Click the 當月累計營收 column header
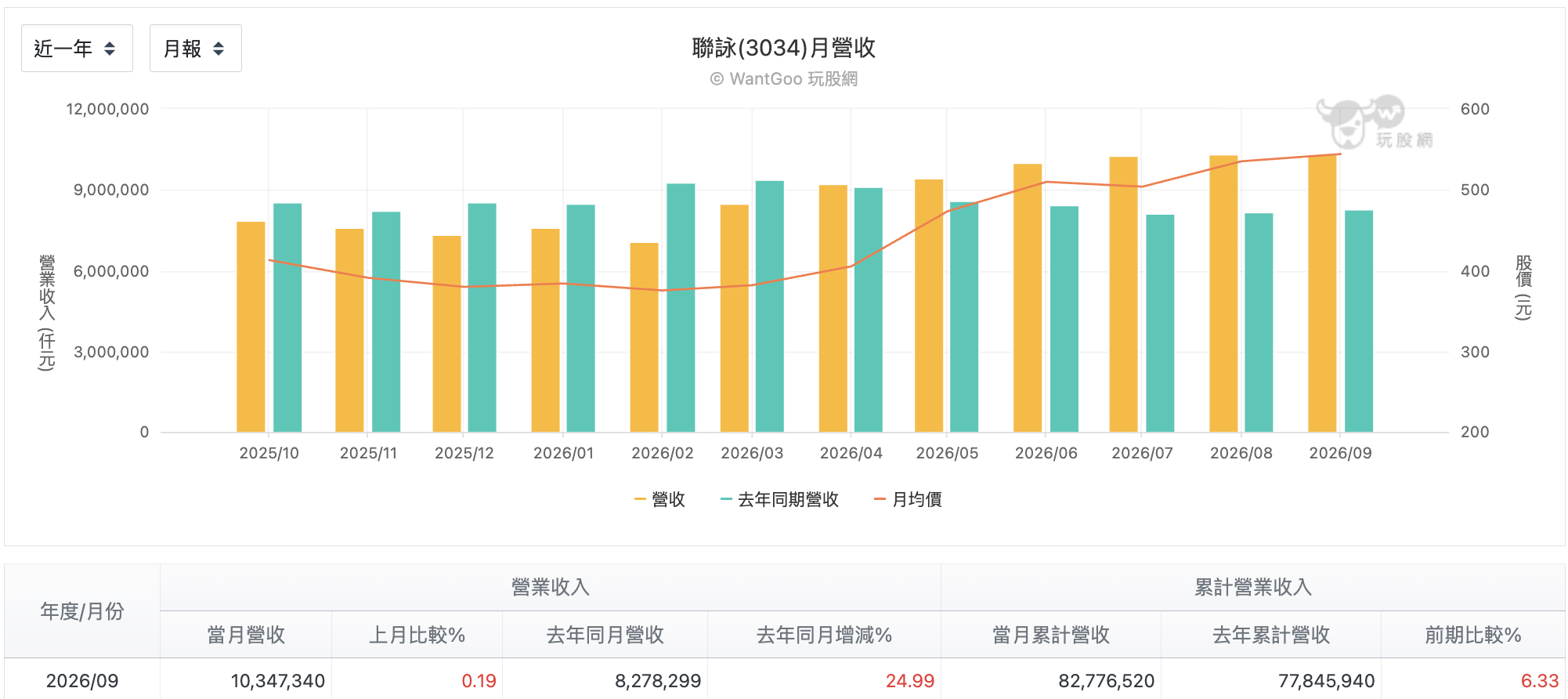1568x699 pixels. (1051, 635)
